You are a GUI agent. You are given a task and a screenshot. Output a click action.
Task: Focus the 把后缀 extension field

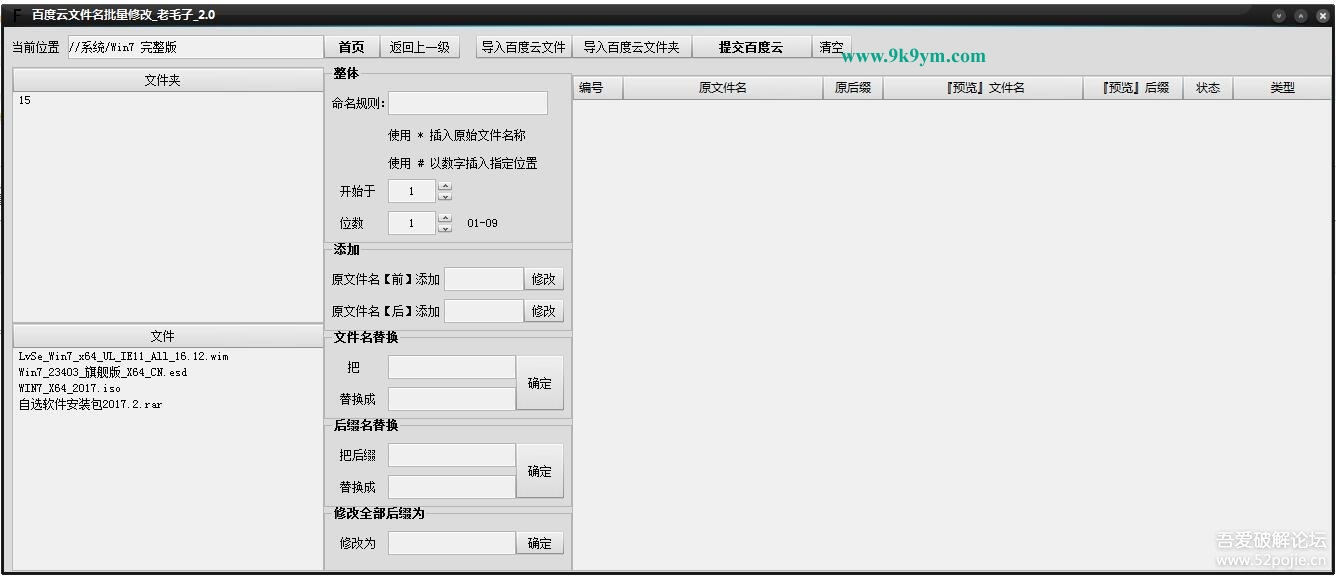point(452,455)
